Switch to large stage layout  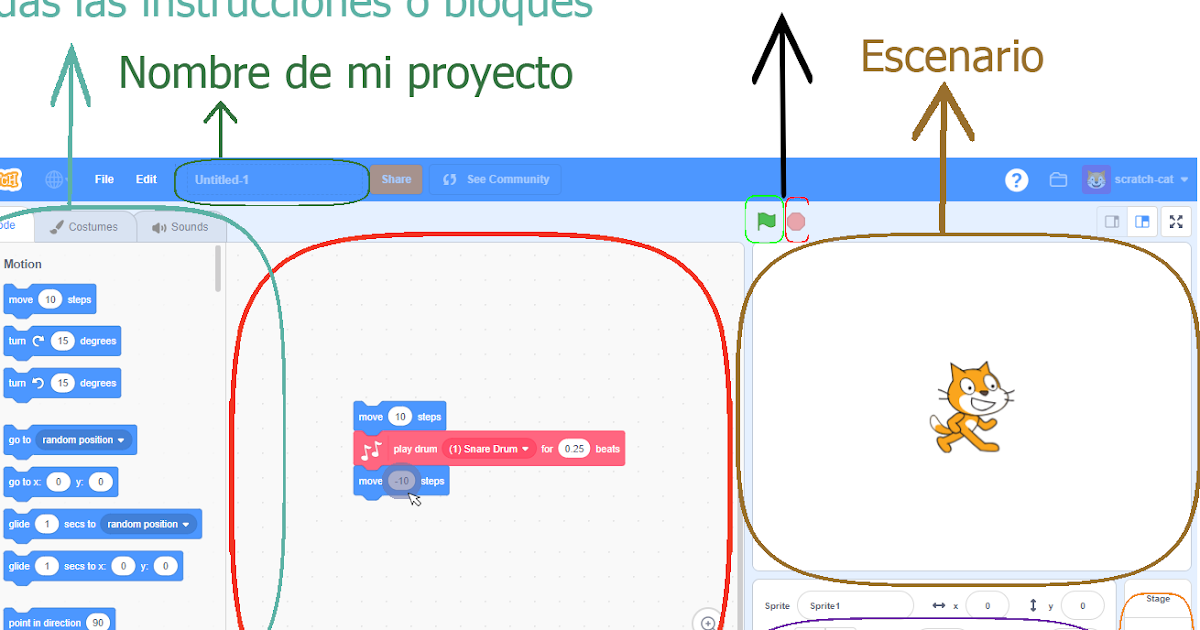coord(1142,221)
